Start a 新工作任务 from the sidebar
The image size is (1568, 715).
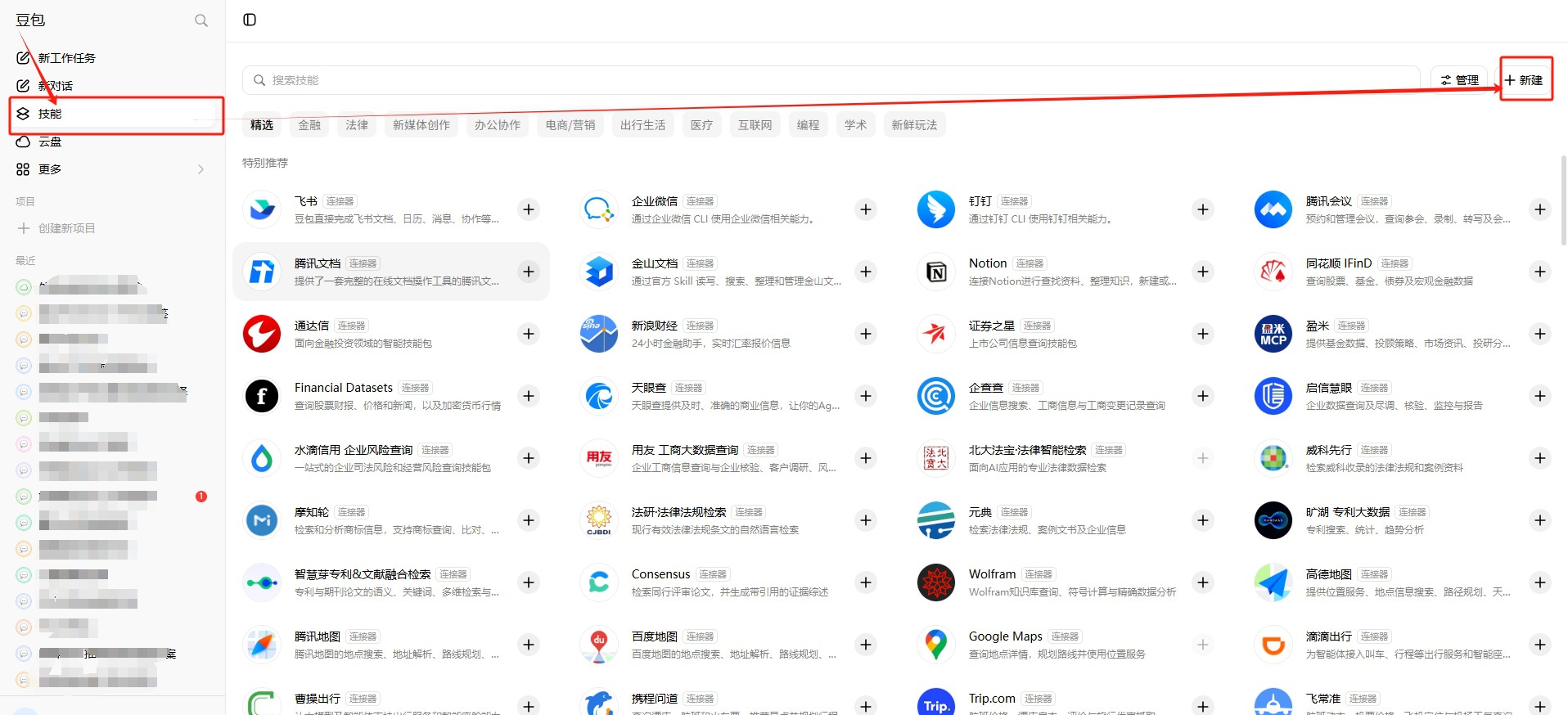[112, 58]
